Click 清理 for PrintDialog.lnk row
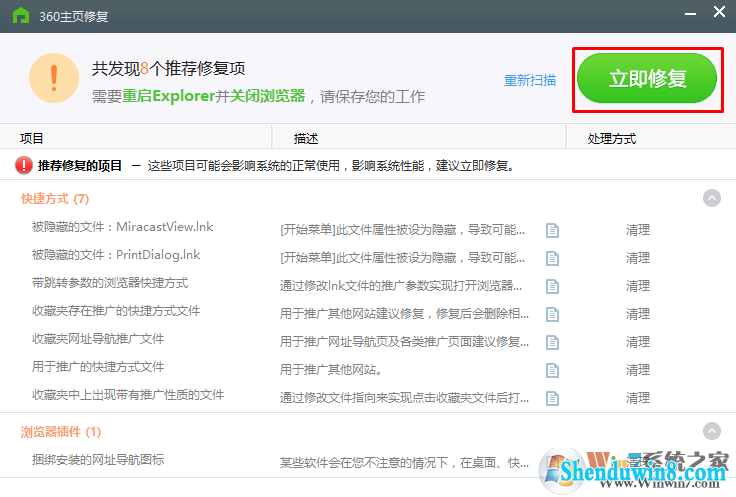This screenshot has height=497, width=736. click(638, 258)
